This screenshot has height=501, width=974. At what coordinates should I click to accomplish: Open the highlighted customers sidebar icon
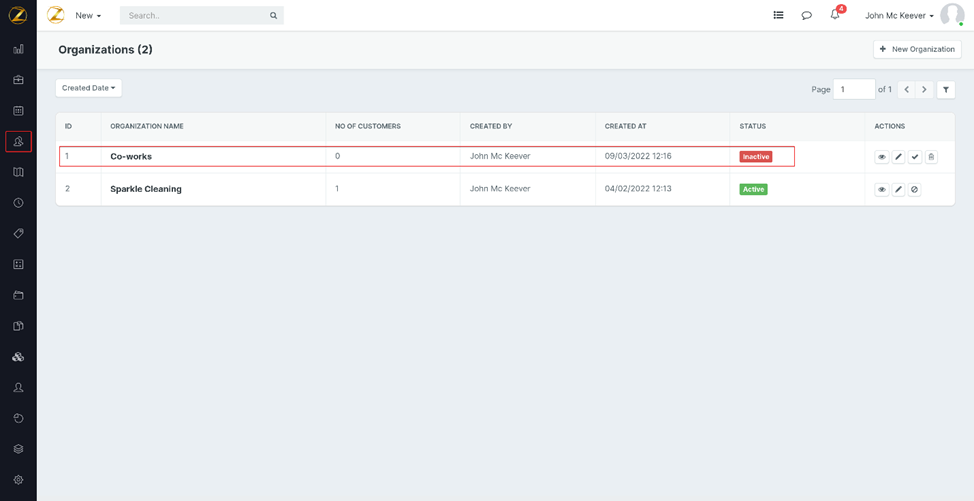(18, 142)
